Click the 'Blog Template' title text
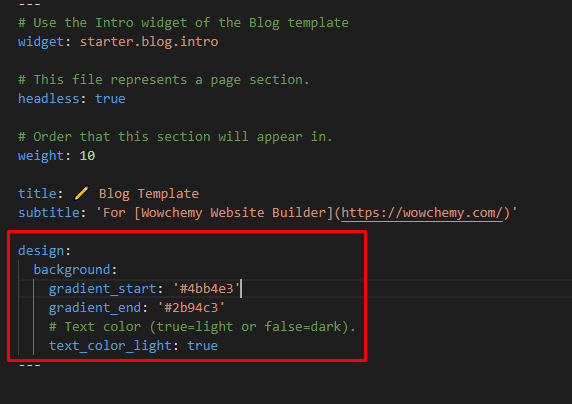This screenshot has width=572, height=404. pyautogui.click(x=149, y=193)
